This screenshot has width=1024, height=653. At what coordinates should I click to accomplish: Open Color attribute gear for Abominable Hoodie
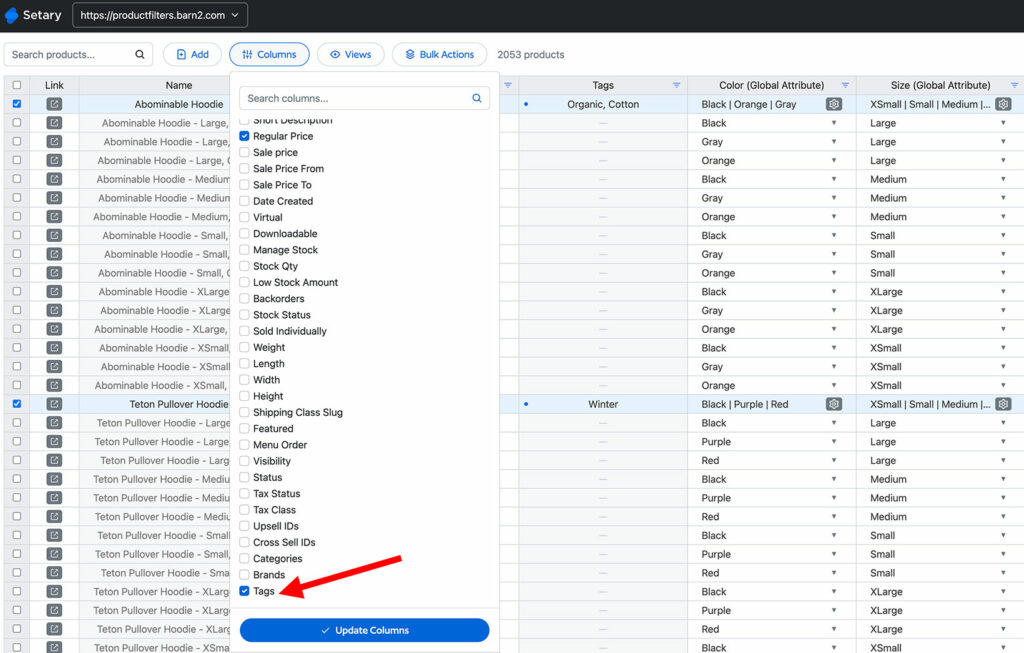tap(833, 104)
